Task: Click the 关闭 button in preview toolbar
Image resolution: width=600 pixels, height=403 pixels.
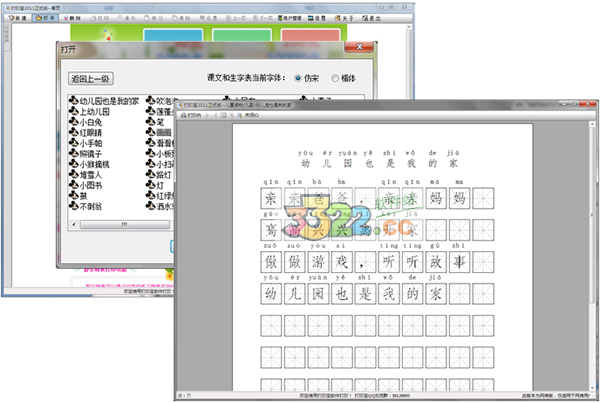Action: click(x=252, y=115)
